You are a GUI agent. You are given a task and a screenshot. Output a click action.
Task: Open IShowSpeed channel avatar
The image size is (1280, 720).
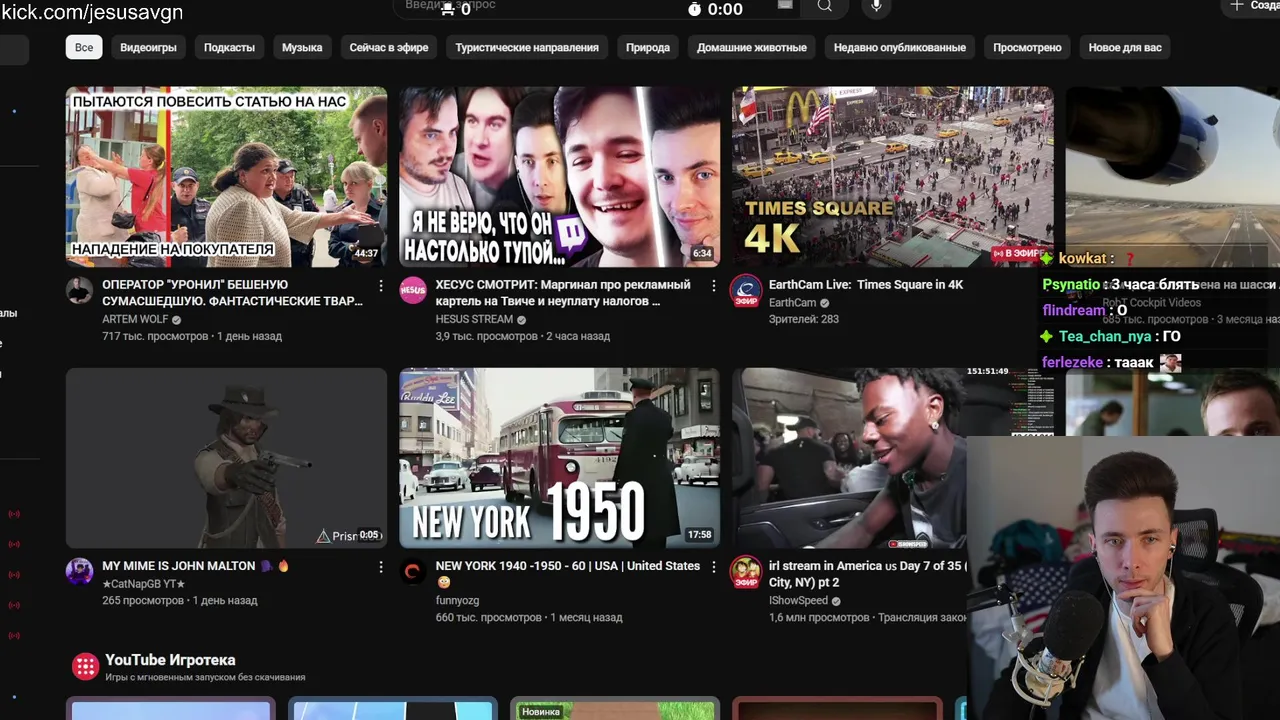tap(746, 572)
